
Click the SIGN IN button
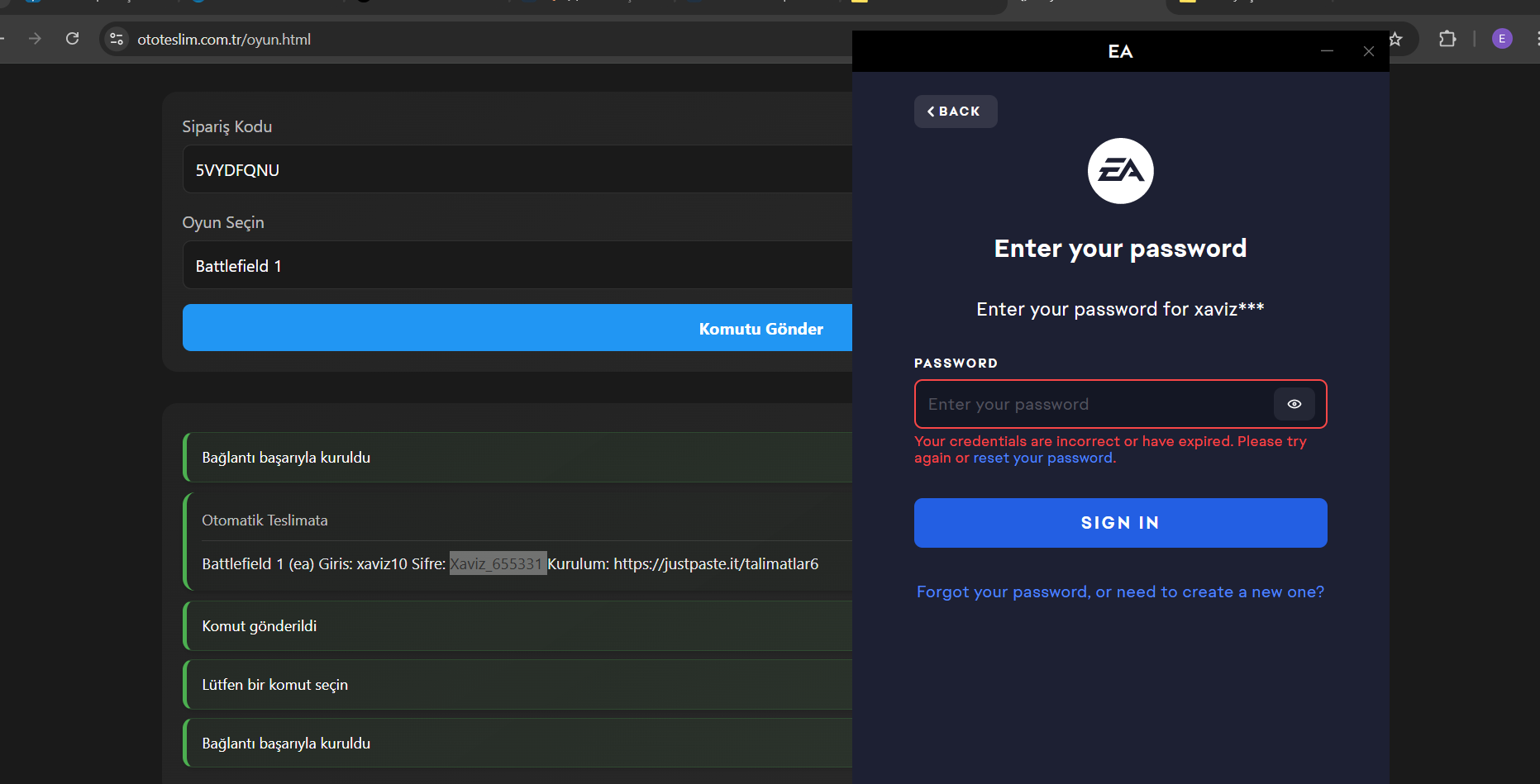(1120, 523)
